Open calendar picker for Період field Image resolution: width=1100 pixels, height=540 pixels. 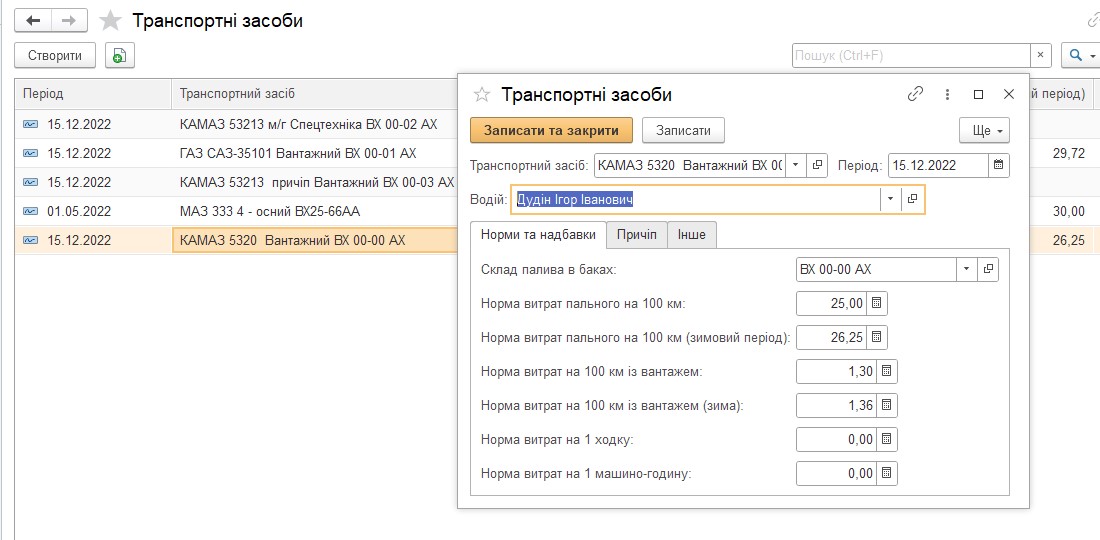(998, 165)
